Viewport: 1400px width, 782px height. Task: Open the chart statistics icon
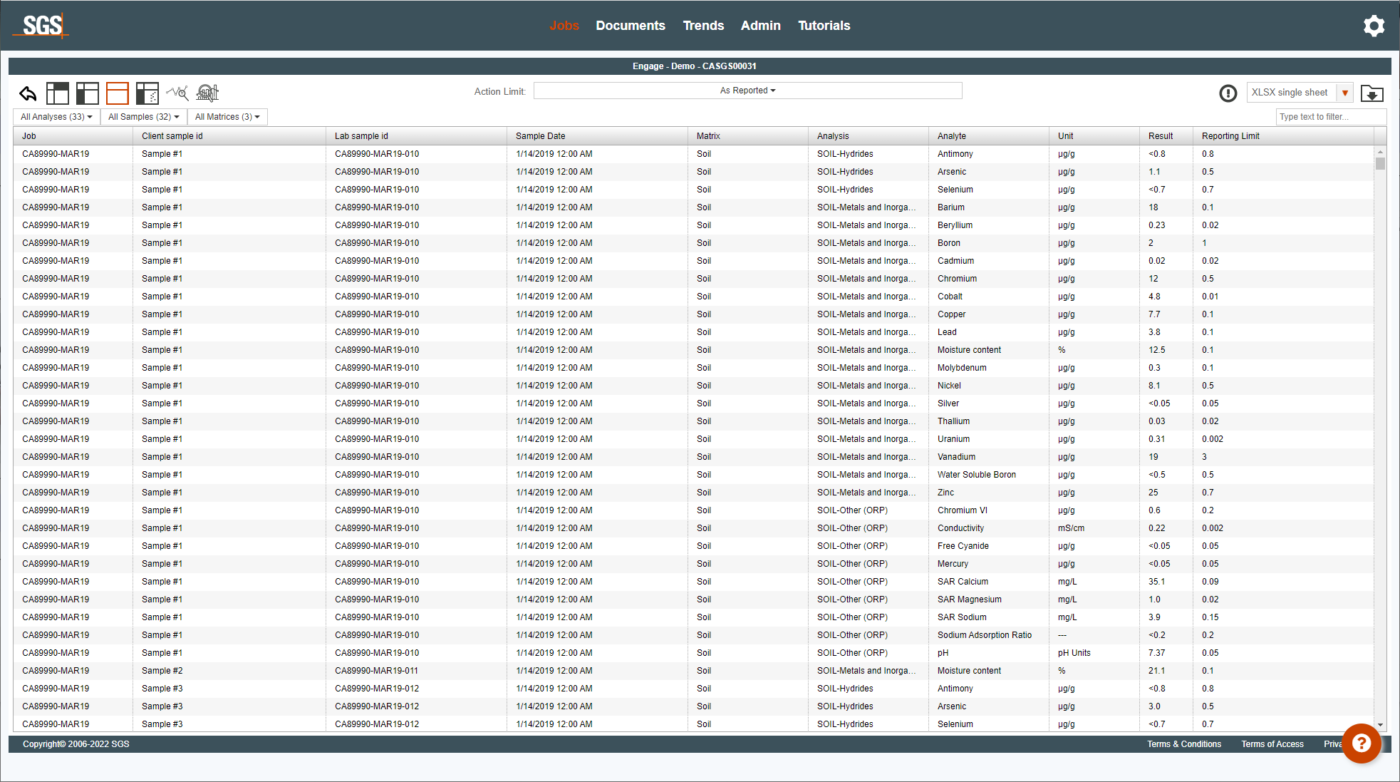(208, 93)
